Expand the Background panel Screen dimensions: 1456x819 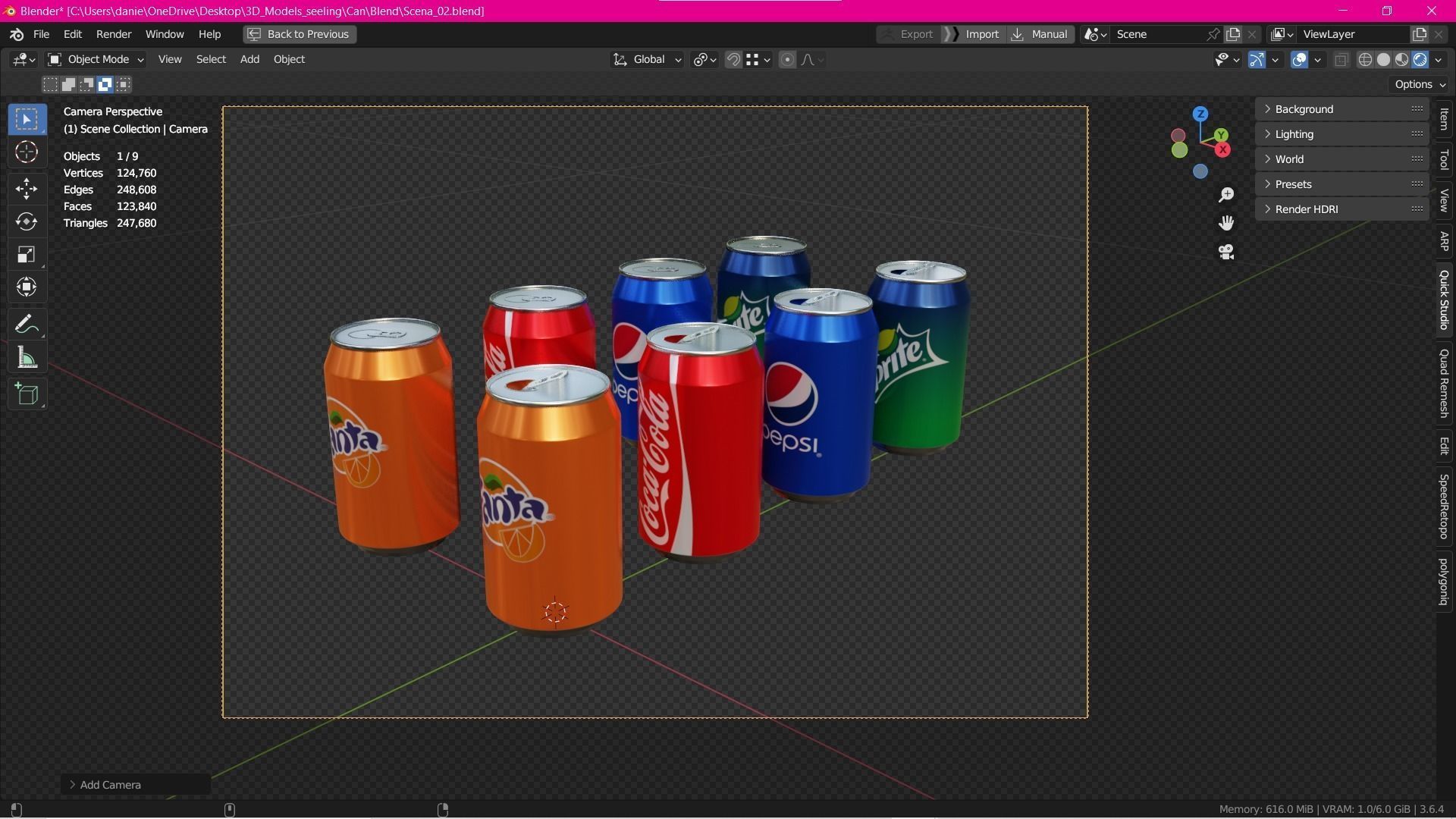(x=1342, y=109)
